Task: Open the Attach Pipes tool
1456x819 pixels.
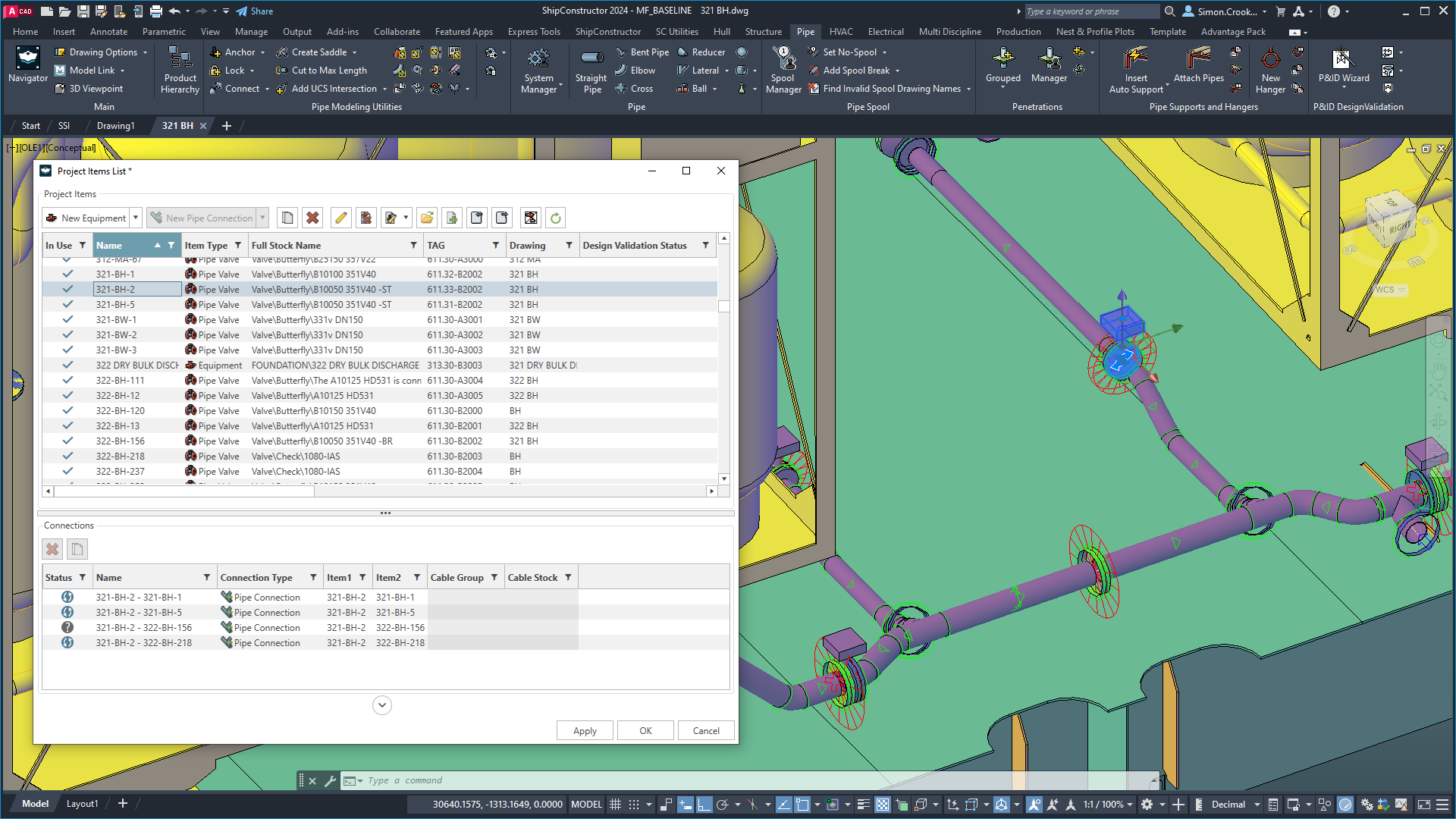Action: [x=1197, y=68]
